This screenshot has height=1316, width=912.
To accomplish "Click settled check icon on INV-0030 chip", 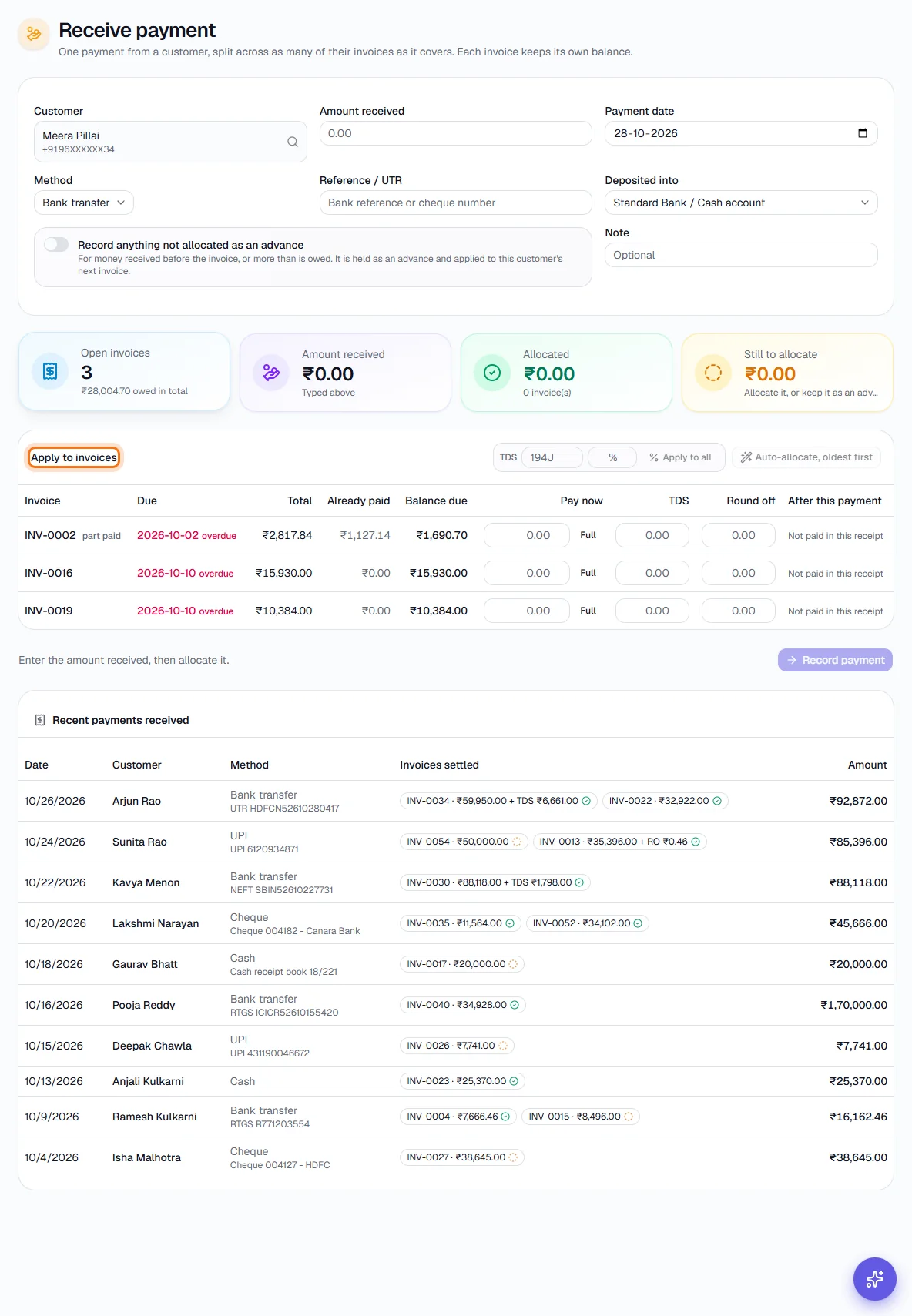I will click(x=579, y=882).
